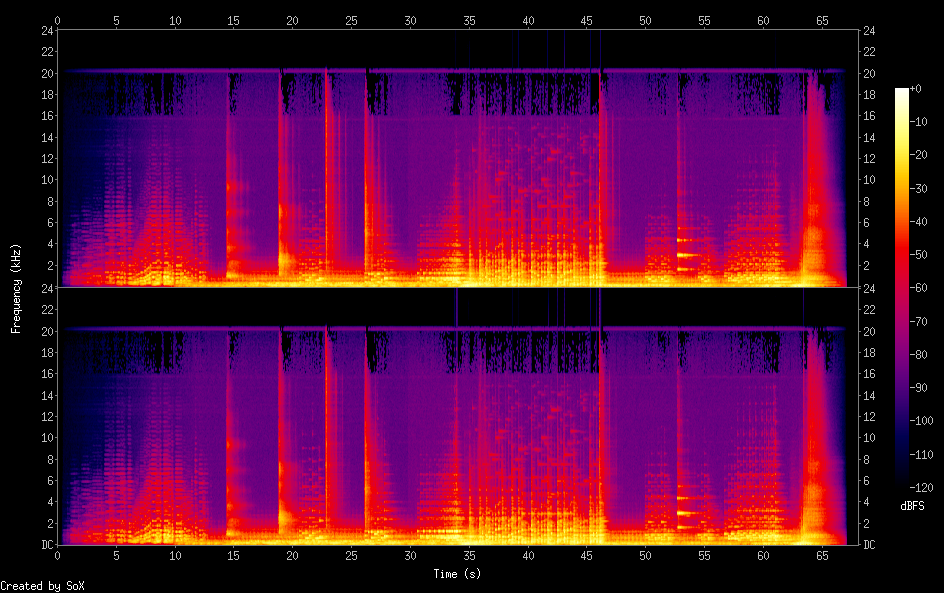944x593 pixels.
Task: Click the vertical "Frequency (kHz)" axis label
Action: pyautogui.click(x=16, y=288)
